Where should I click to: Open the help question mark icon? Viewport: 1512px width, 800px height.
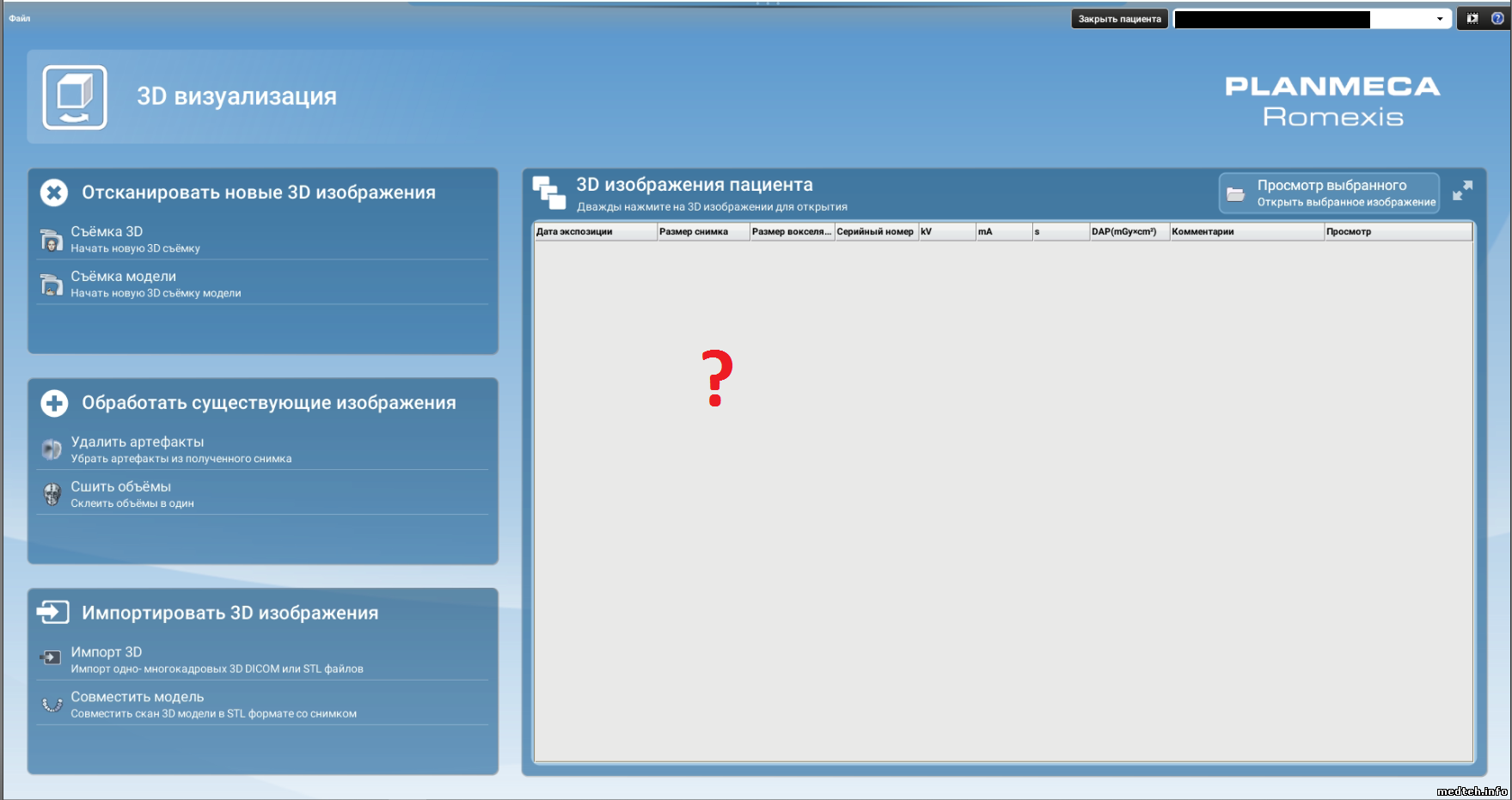pyautogui.click(x=1497, y=18)
